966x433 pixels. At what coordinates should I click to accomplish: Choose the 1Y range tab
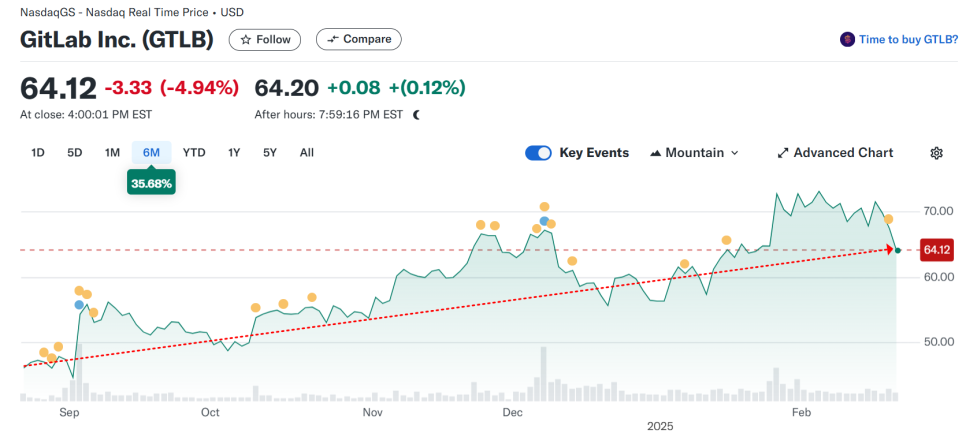[233, 153]
